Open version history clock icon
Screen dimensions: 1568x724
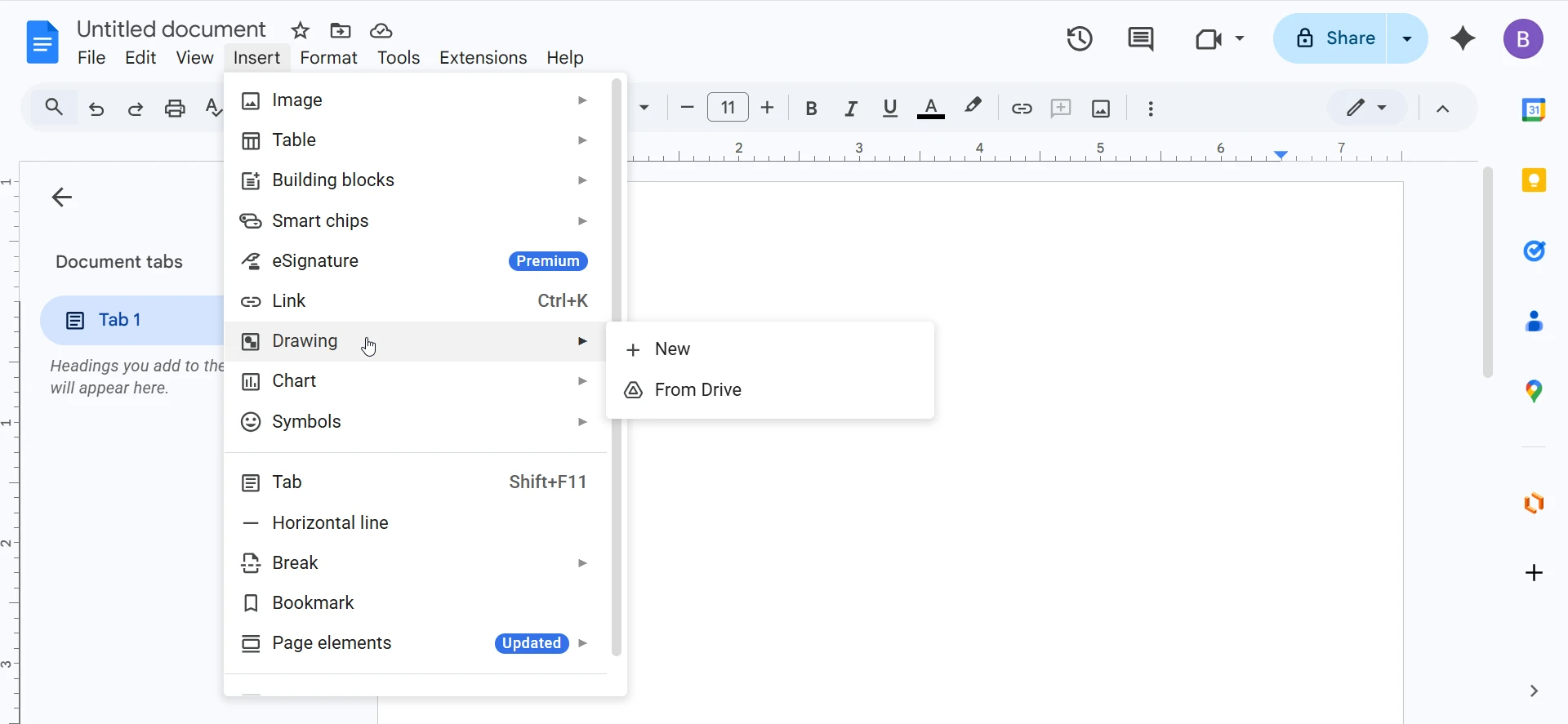tap(1080, 38)
